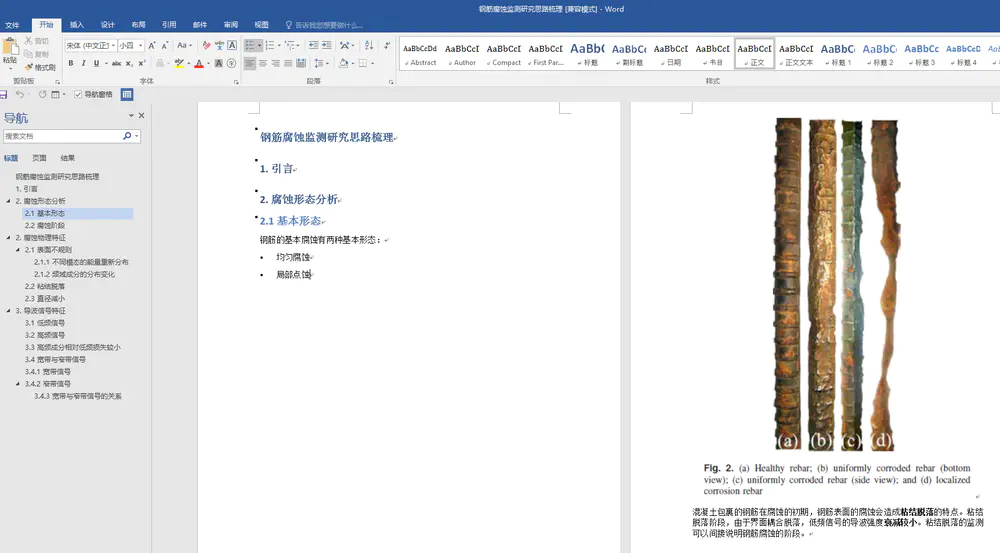Image resolution: width=1000 pixels, height=553 pixels.
Task: Activate the Format Painter (格式刷)
Action: pos(40,67)
